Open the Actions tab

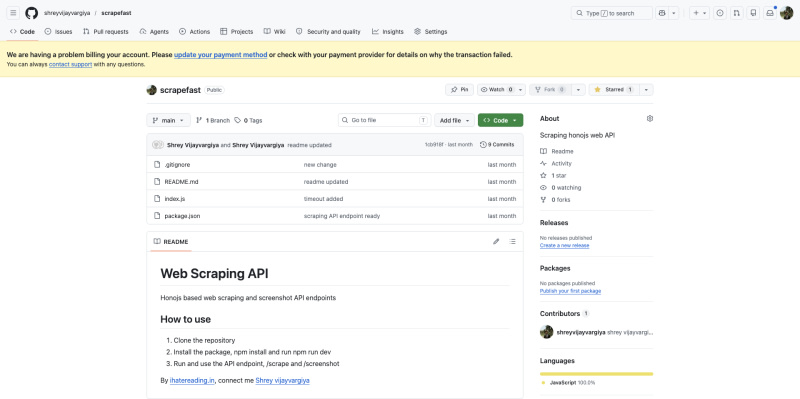point(194,32)
